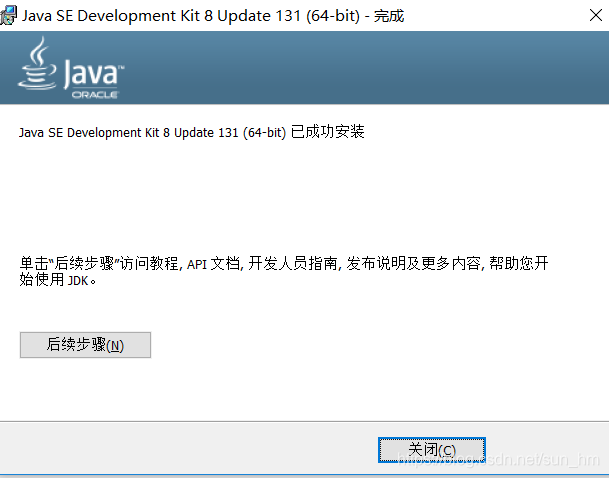Click the text '始使用 JDK。'
Screen dimensions: 609x478
click(57, 280)
